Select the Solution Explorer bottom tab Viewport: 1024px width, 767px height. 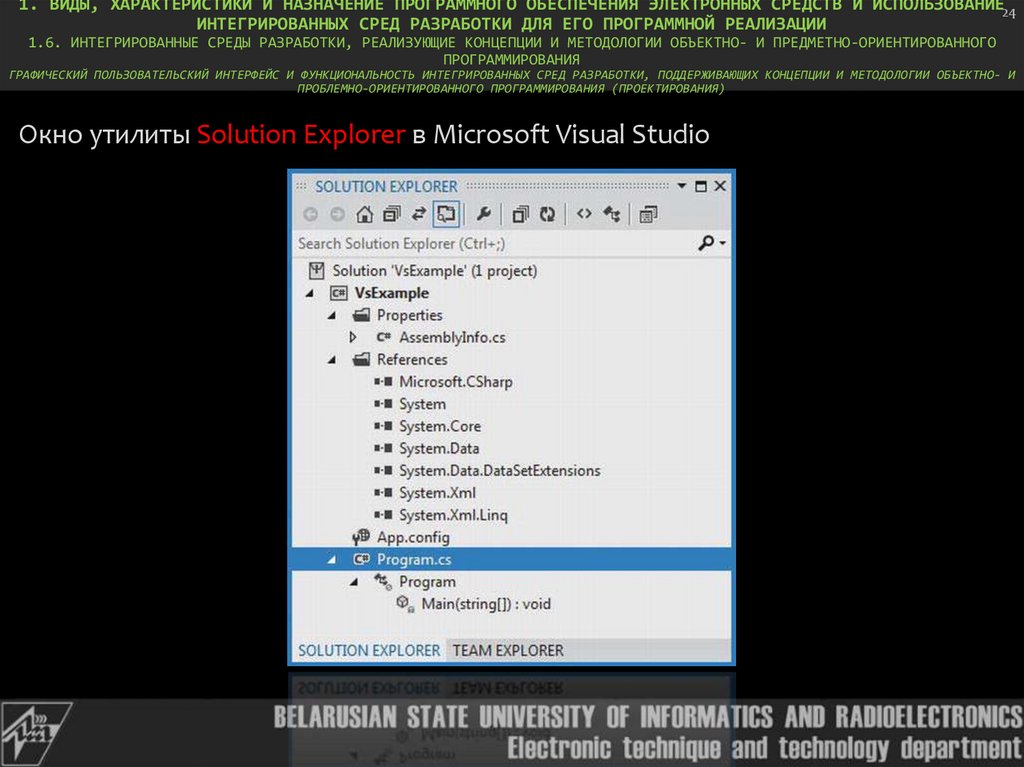(369, 650)
